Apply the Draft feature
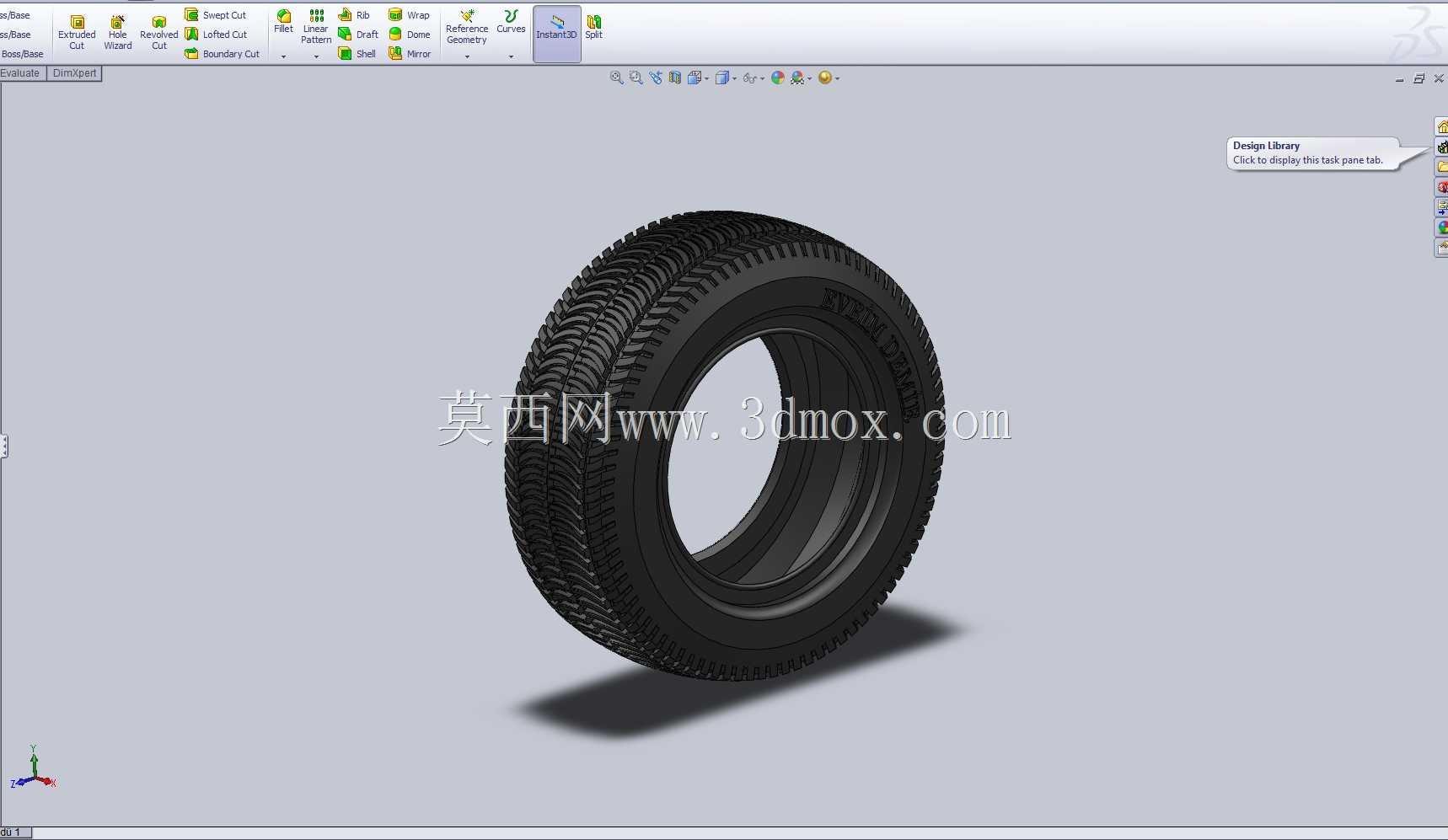The height and width of the screenshot is (840, 1448). (x=358, y=35)
